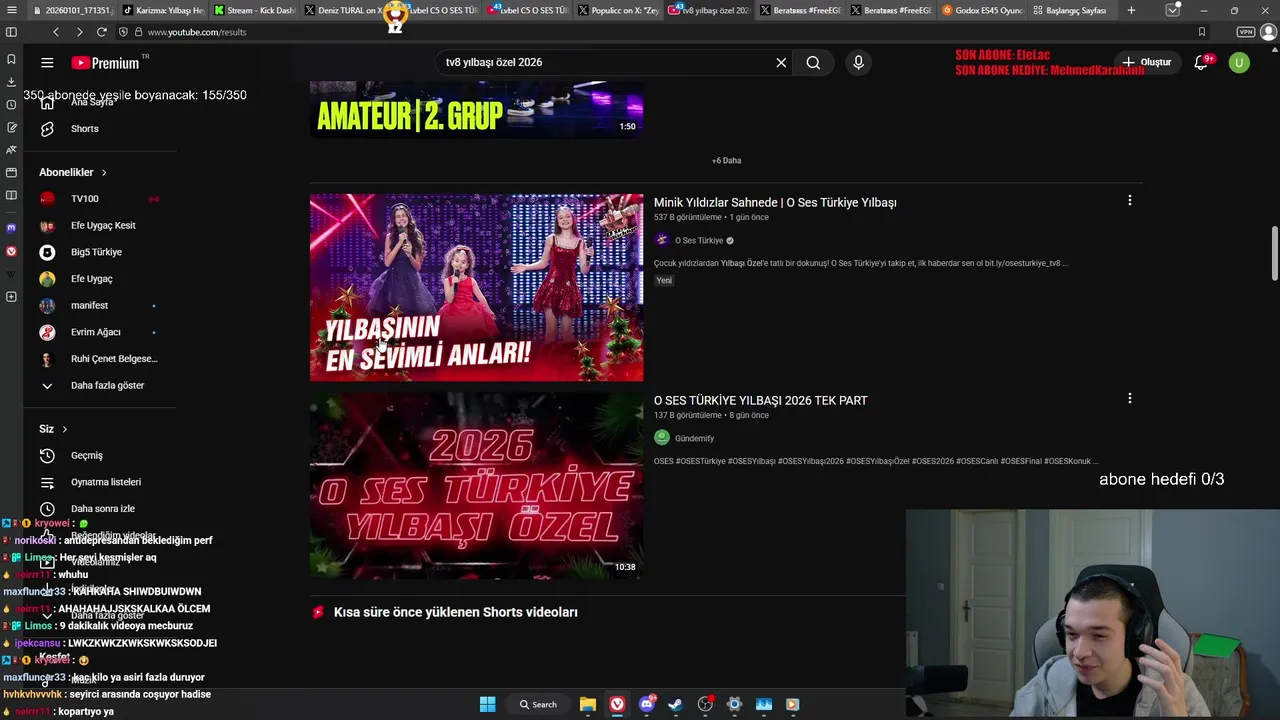
Task: Open a new browser tab
Action: (x=1131, y=10)
